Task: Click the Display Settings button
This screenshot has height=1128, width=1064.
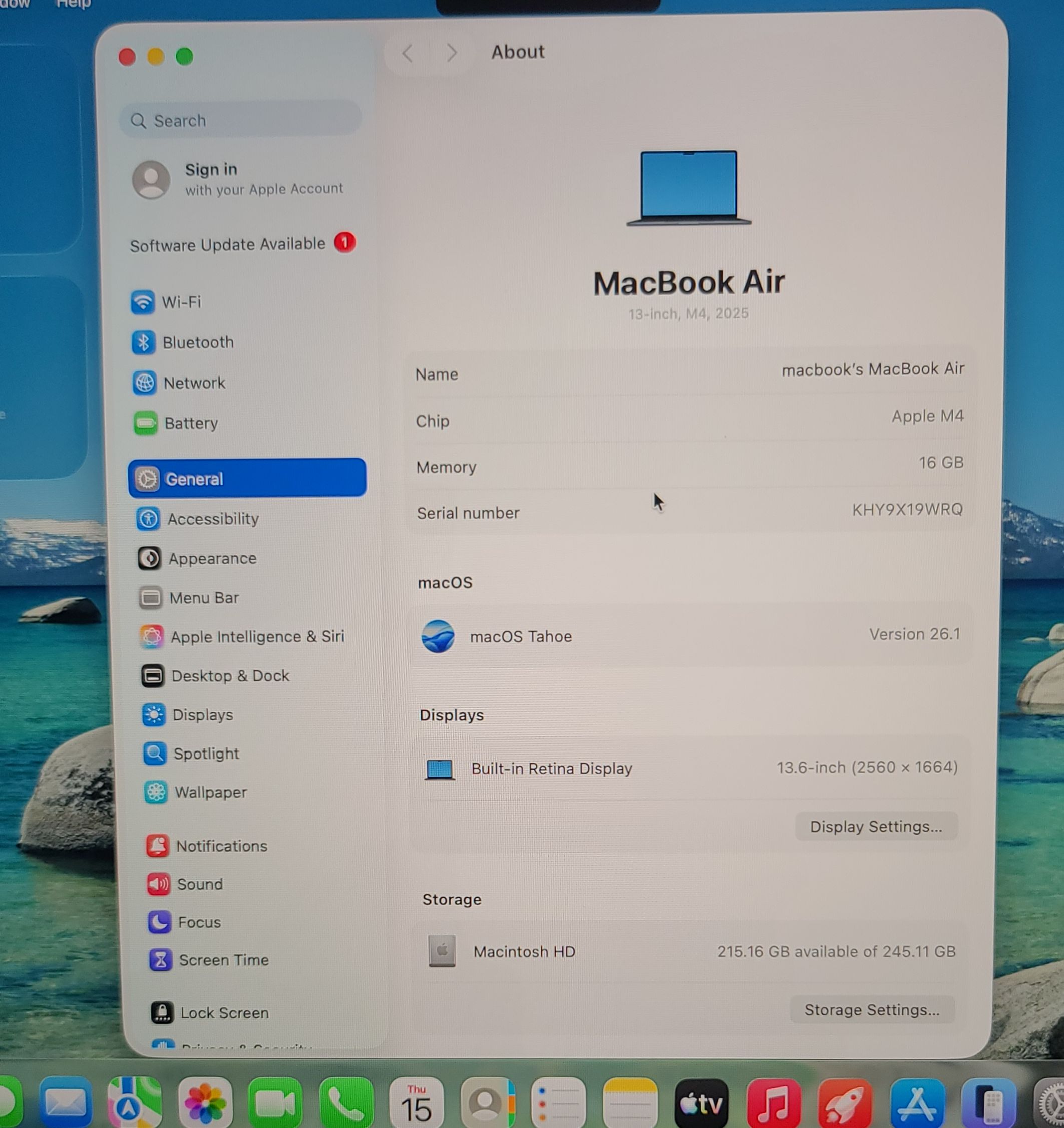Action: [x=876, y=827]
